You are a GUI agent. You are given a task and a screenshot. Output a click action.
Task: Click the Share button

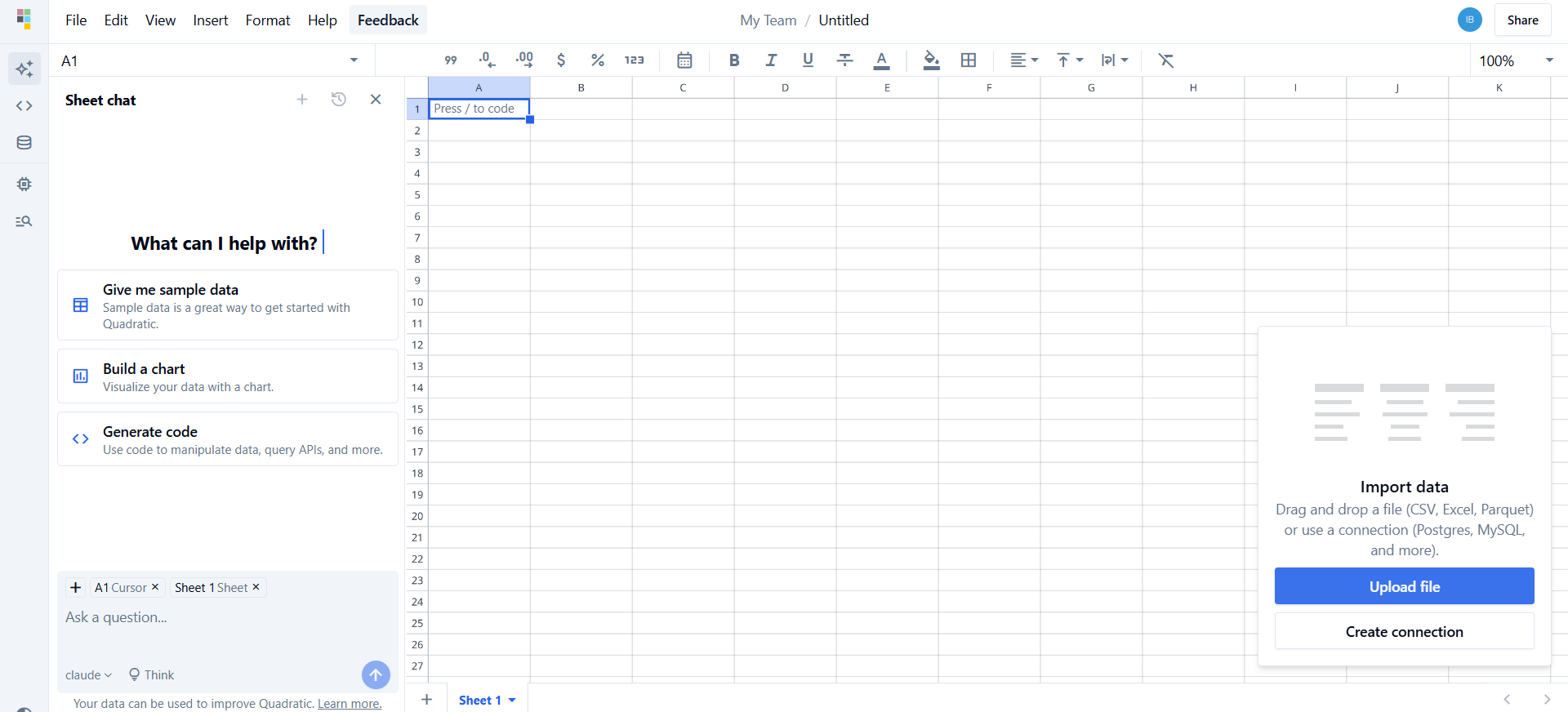1523,20
